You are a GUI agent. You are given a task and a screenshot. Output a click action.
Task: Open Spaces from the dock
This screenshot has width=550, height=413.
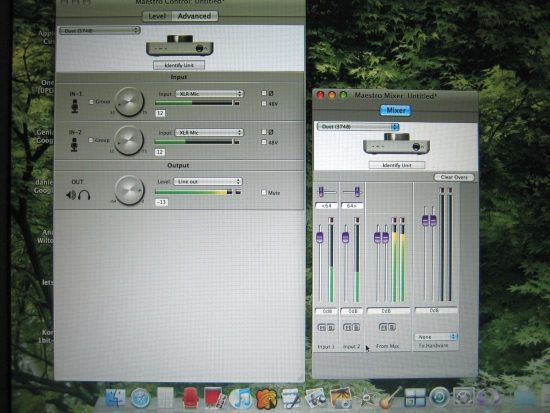coord(415,397)
